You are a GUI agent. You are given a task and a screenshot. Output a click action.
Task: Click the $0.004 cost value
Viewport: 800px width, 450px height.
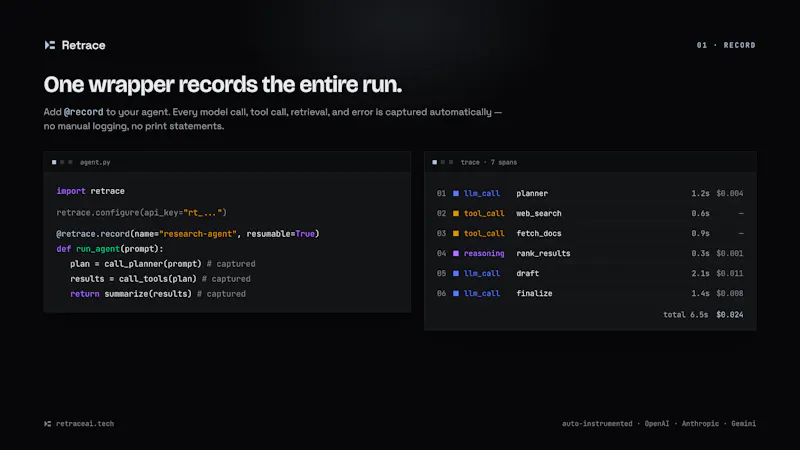pos(730,193)
